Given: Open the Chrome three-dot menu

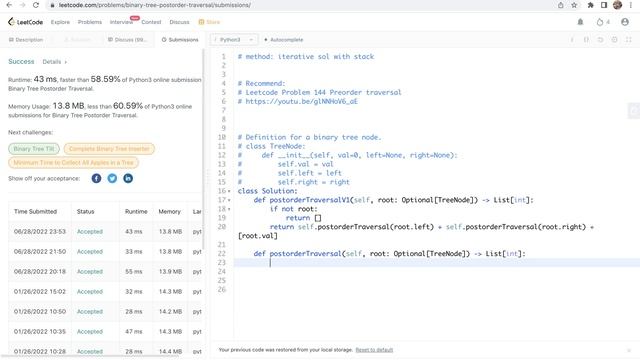Looking at the screenshot, I should point(631,5).
